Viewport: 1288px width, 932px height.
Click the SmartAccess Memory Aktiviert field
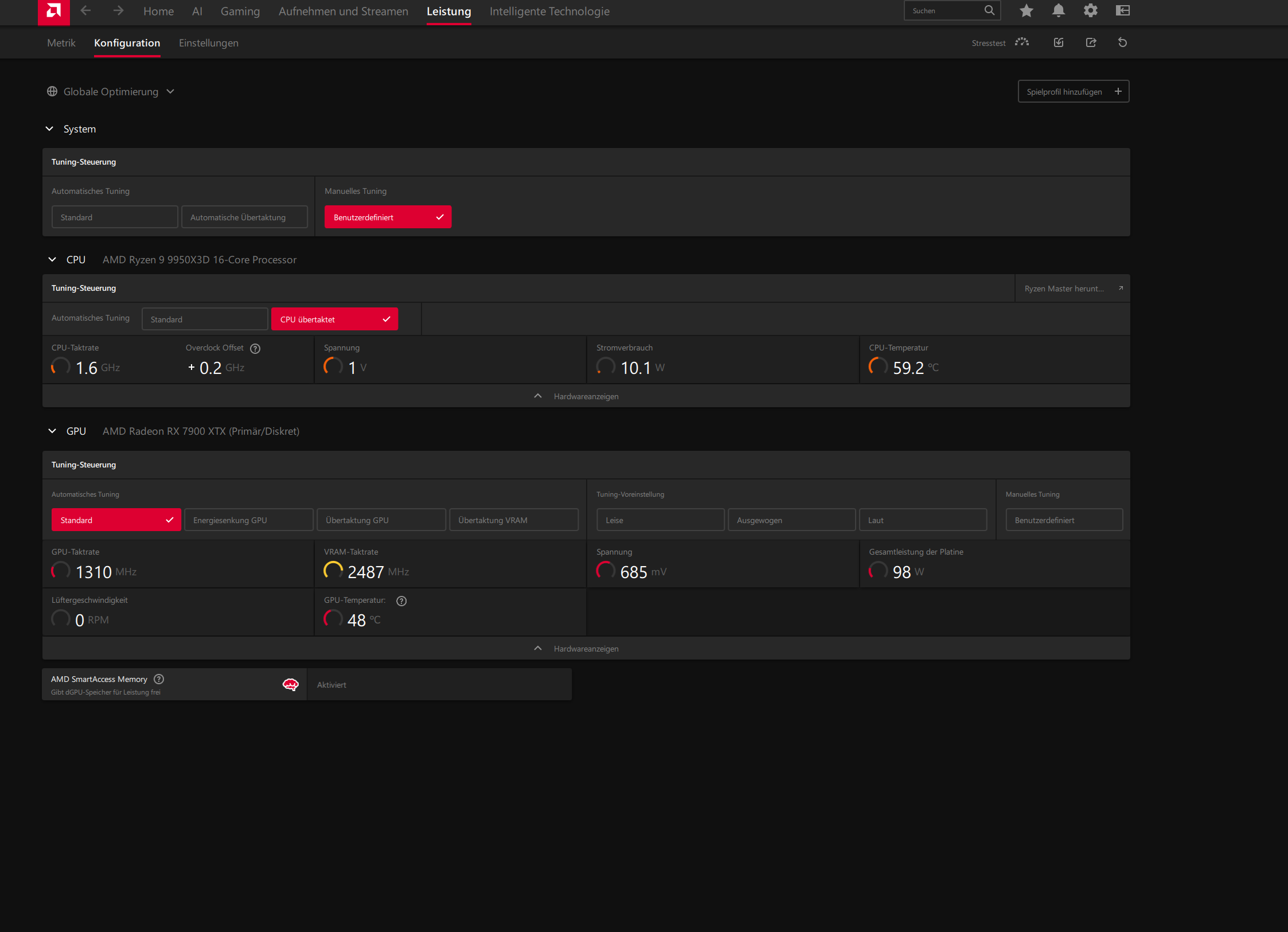[439, 684]
